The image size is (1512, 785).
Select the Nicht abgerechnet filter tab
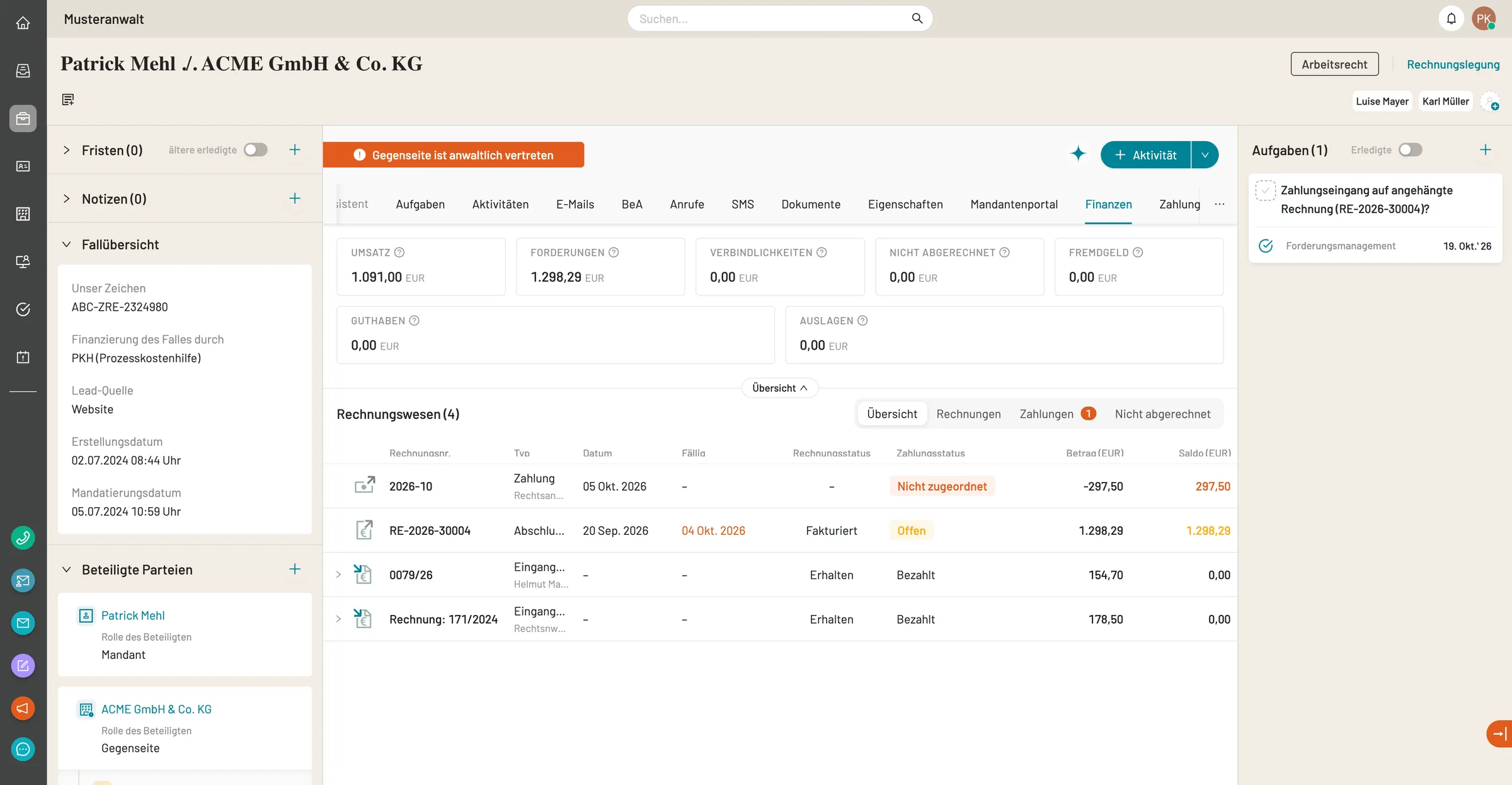point(1162,414)
